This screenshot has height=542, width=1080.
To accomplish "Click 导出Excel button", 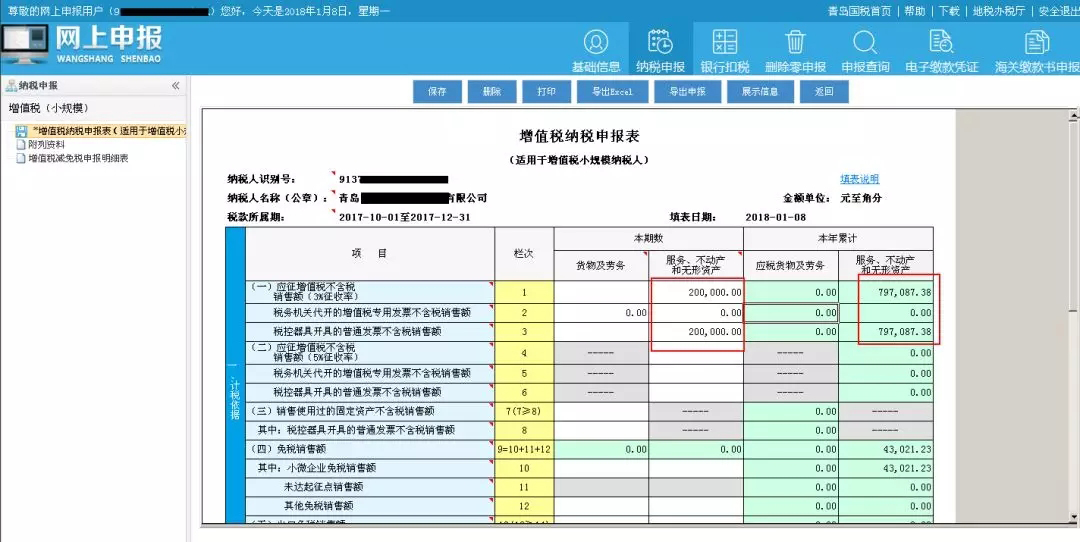I will point(612,92).
